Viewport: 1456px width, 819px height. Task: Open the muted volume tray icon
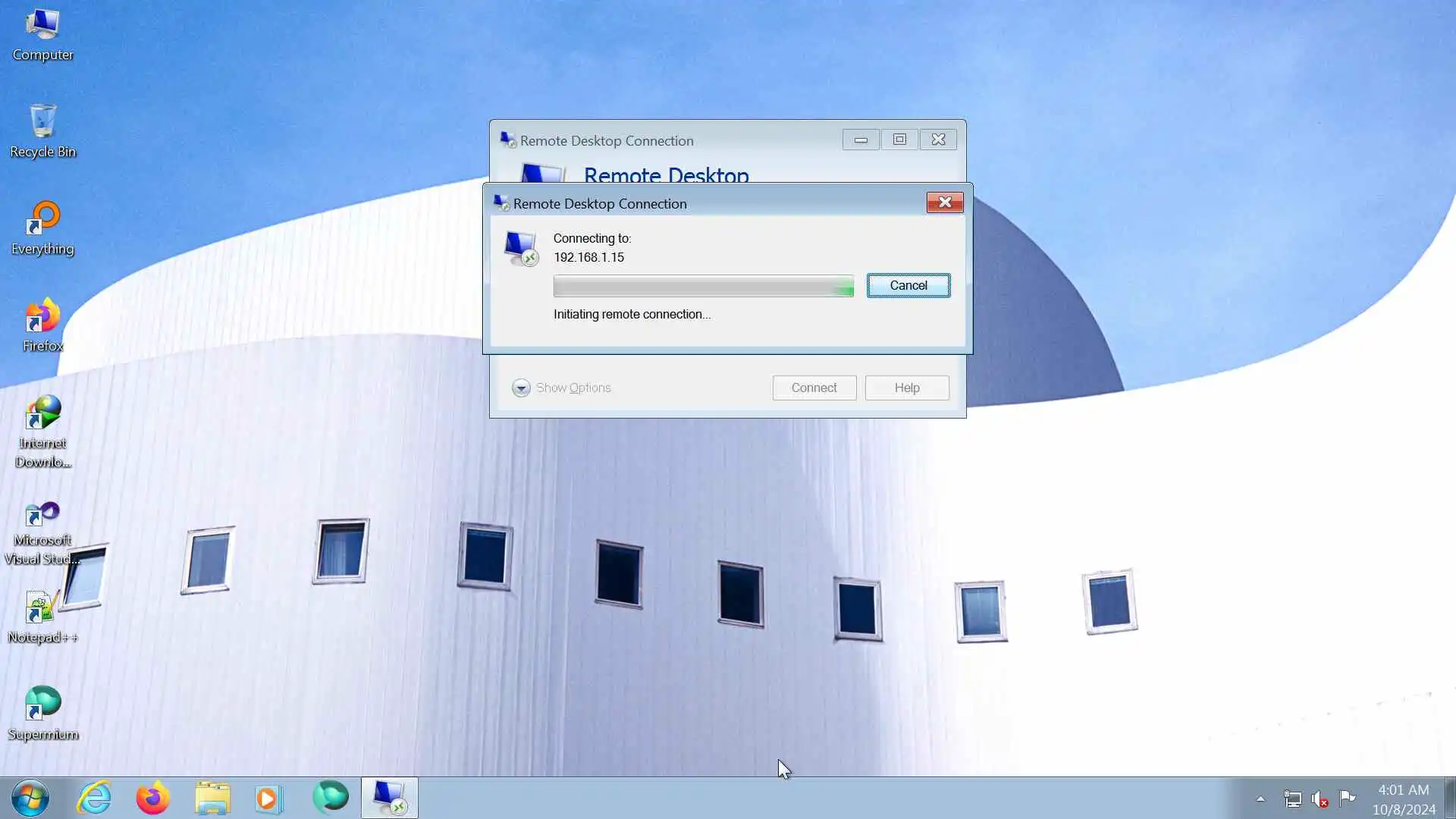pyautogui.click(x=1319, y=799)
